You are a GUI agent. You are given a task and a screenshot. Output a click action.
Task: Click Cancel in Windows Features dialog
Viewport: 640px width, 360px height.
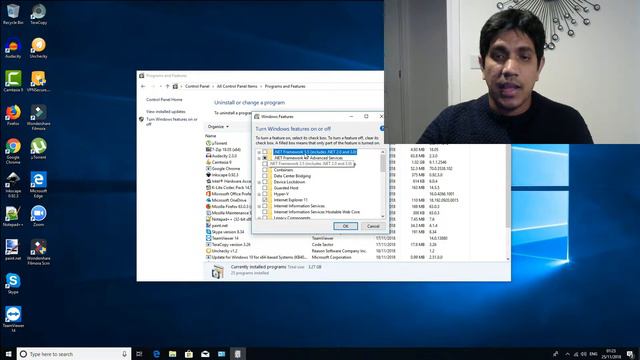(x=373, y=226)
